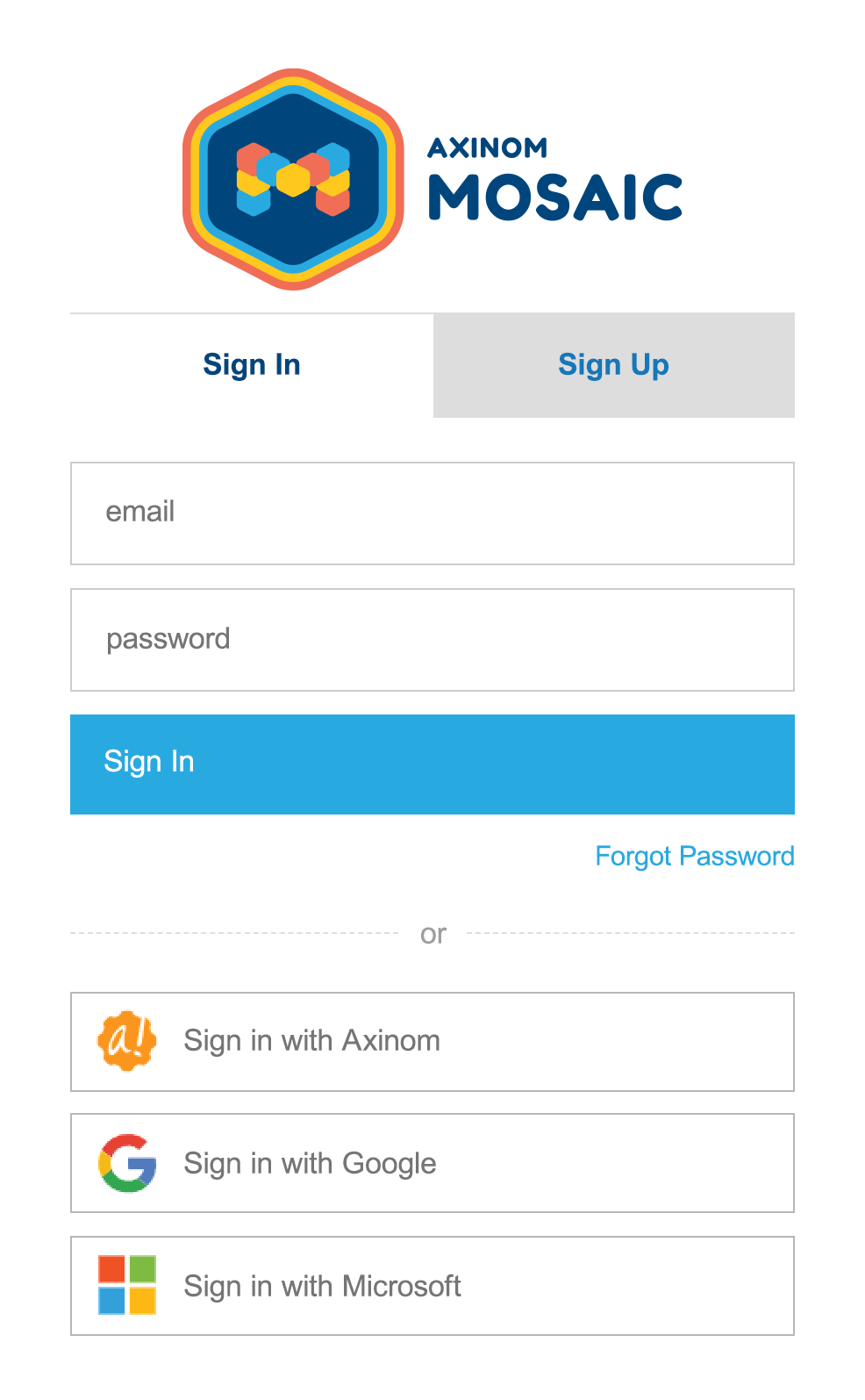
Task: Select the Sign in with Google label
Action: point(311,1164)
